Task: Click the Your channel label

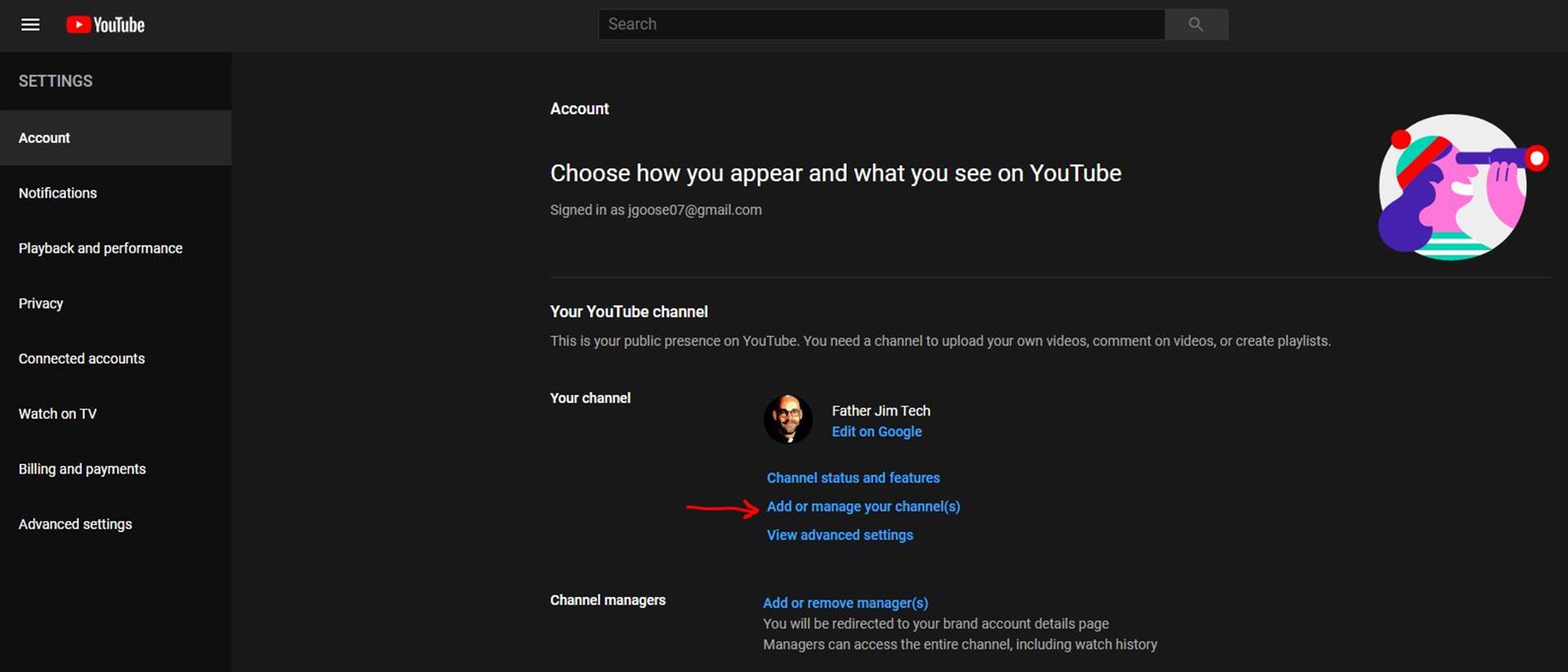Action: tap(590, 398)
